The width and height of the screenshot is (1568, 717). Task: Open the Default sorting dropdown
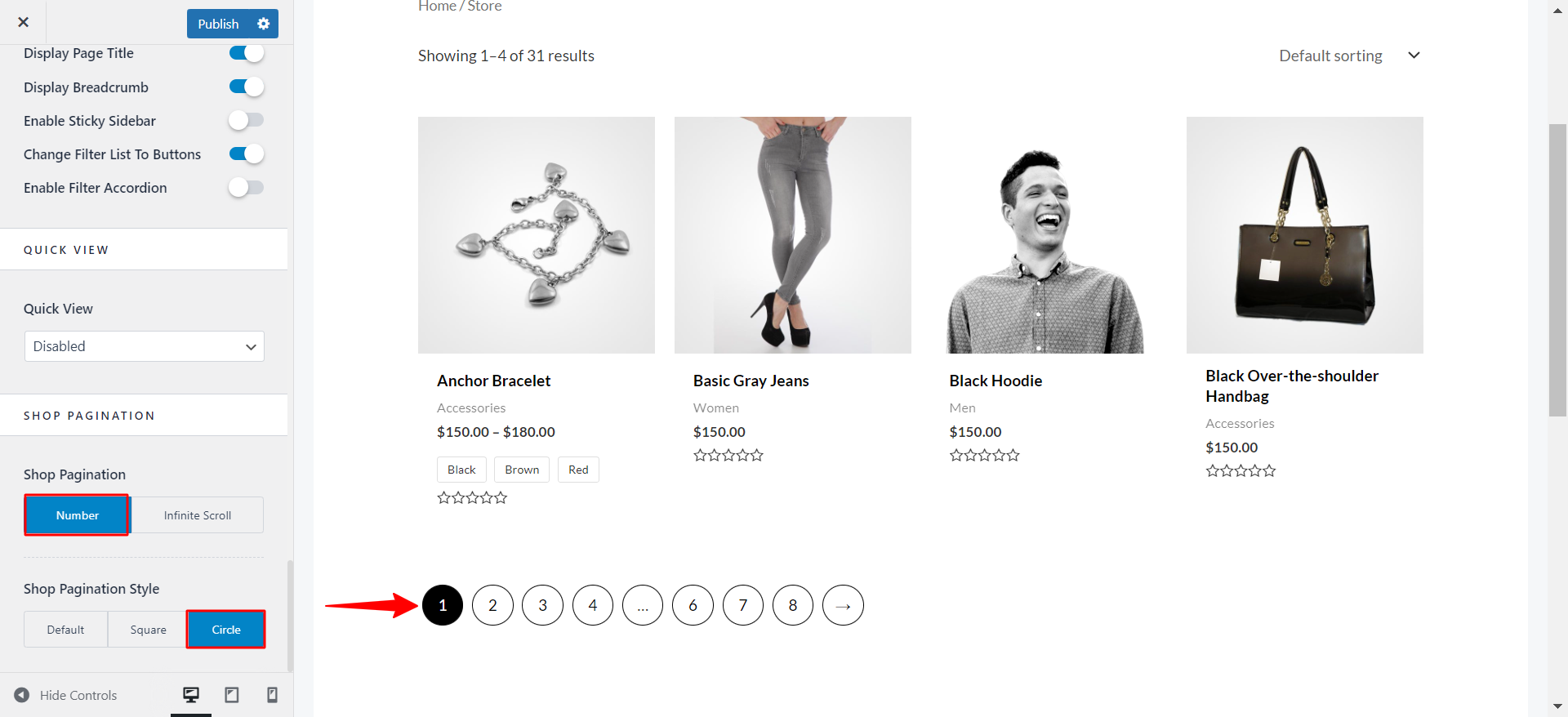(x=1347, y=56)
